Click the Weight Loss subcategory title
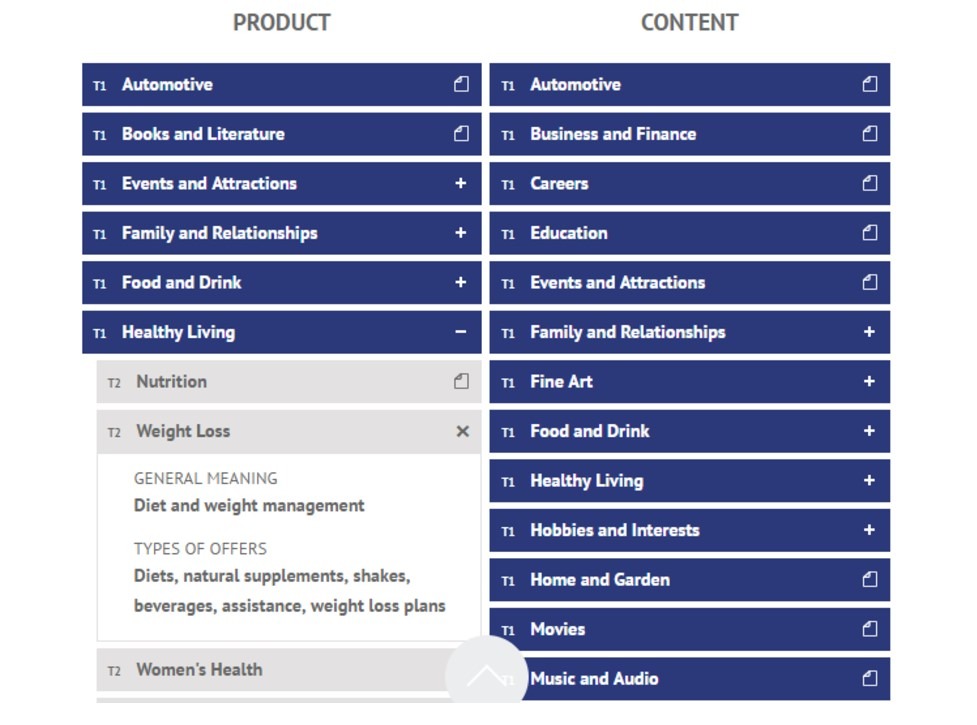Viewport: 977px width, 725px height. click(x=183, y=432)
